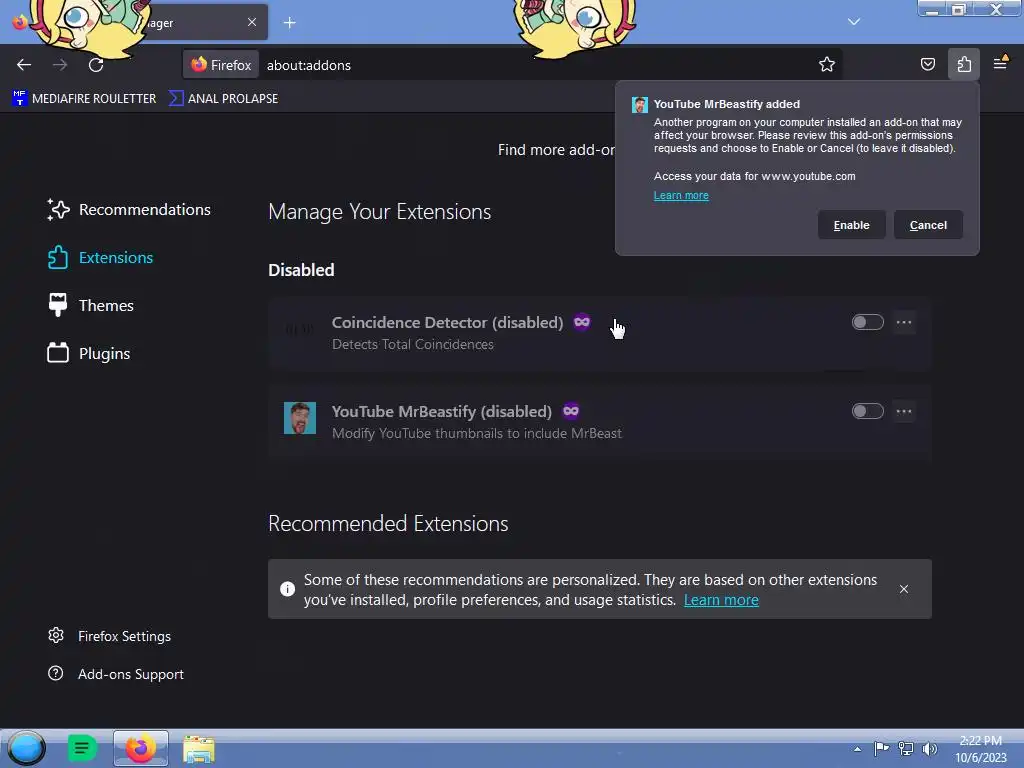This screenshot has height=768, width=1024.
Task: Click Enable in the add-on popup
Action: click(852, 225)
